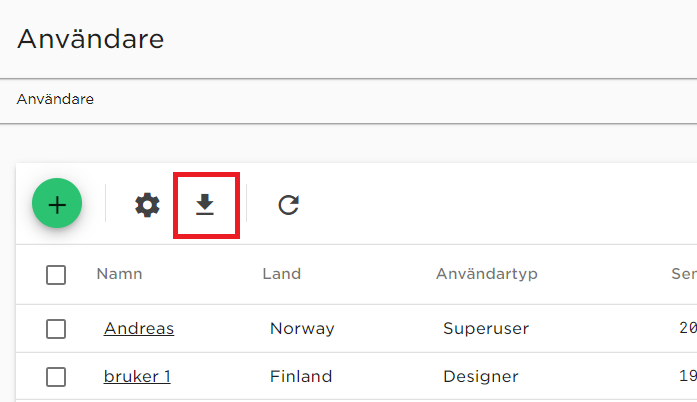Open table settings via the gear icon
Screen dimensions: 697x402
[147, 205]
